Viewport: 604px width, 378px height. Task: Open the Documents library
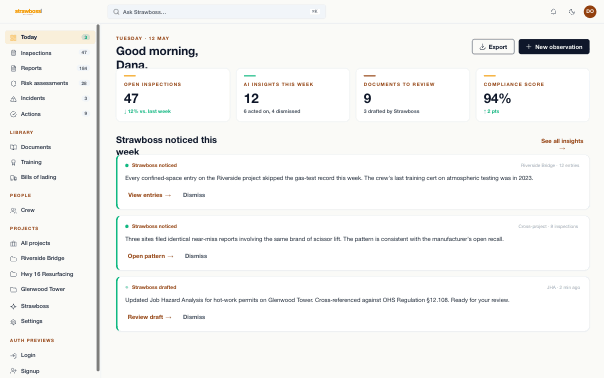(50, 147)
